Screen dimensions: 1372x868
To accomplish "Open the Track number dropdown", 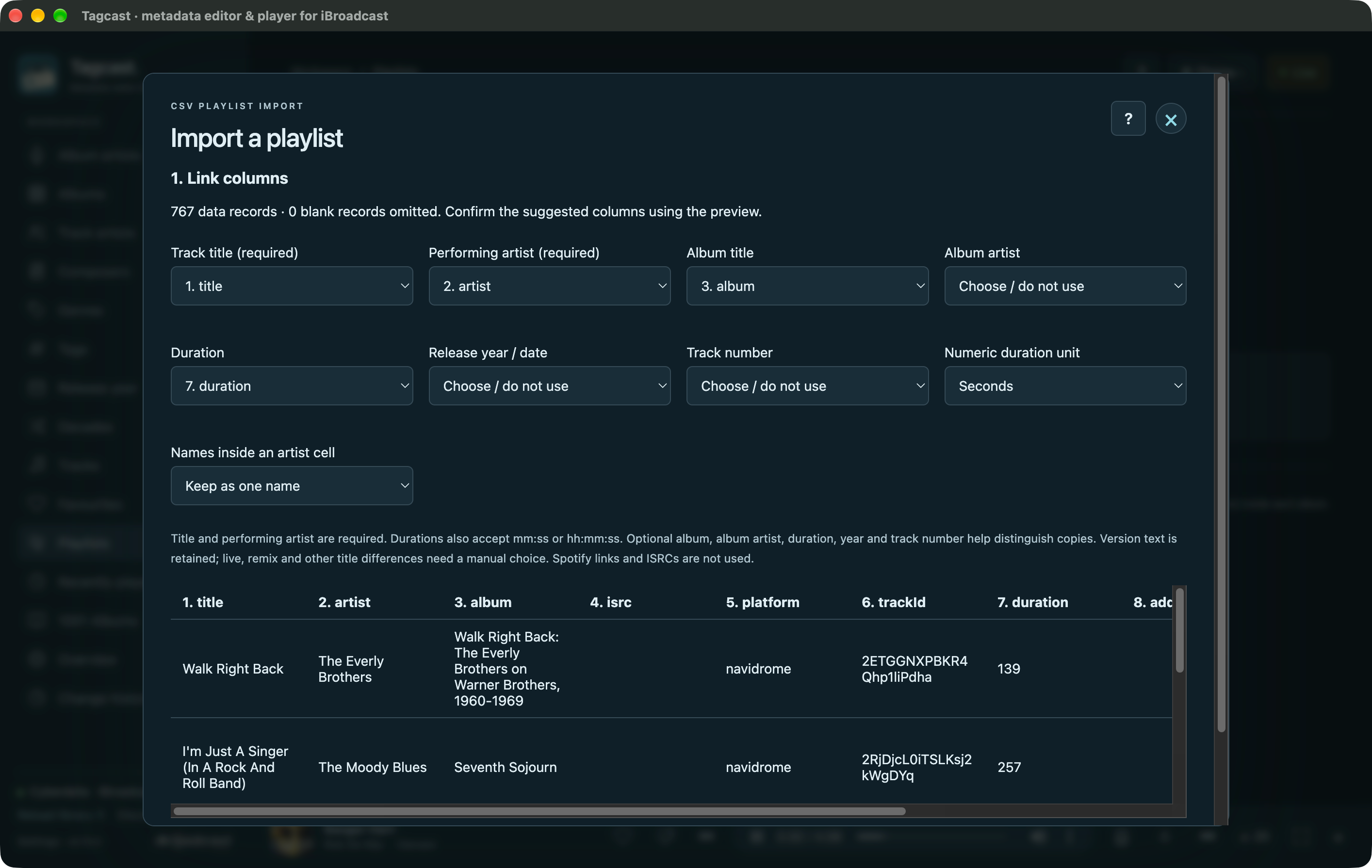I will pos(807,386).
